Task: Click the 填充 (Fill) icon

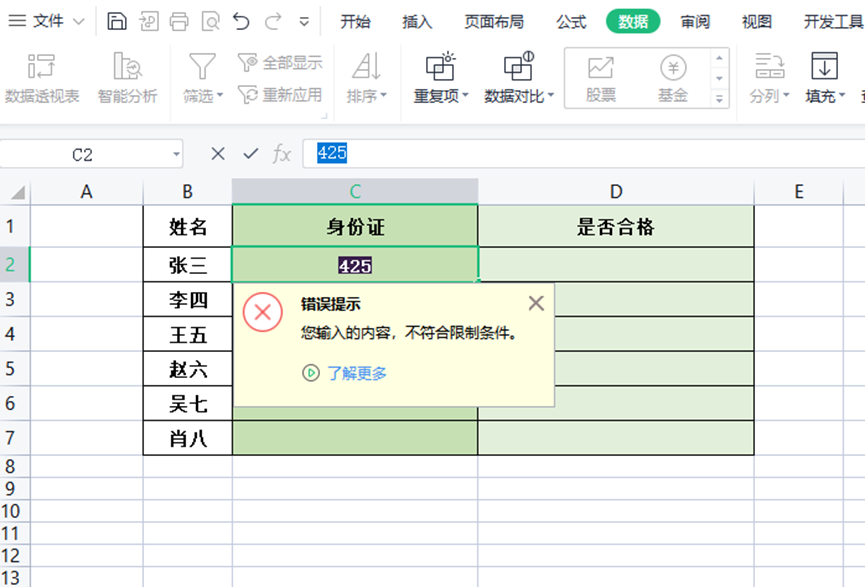Action: click(x=823, y=68)
